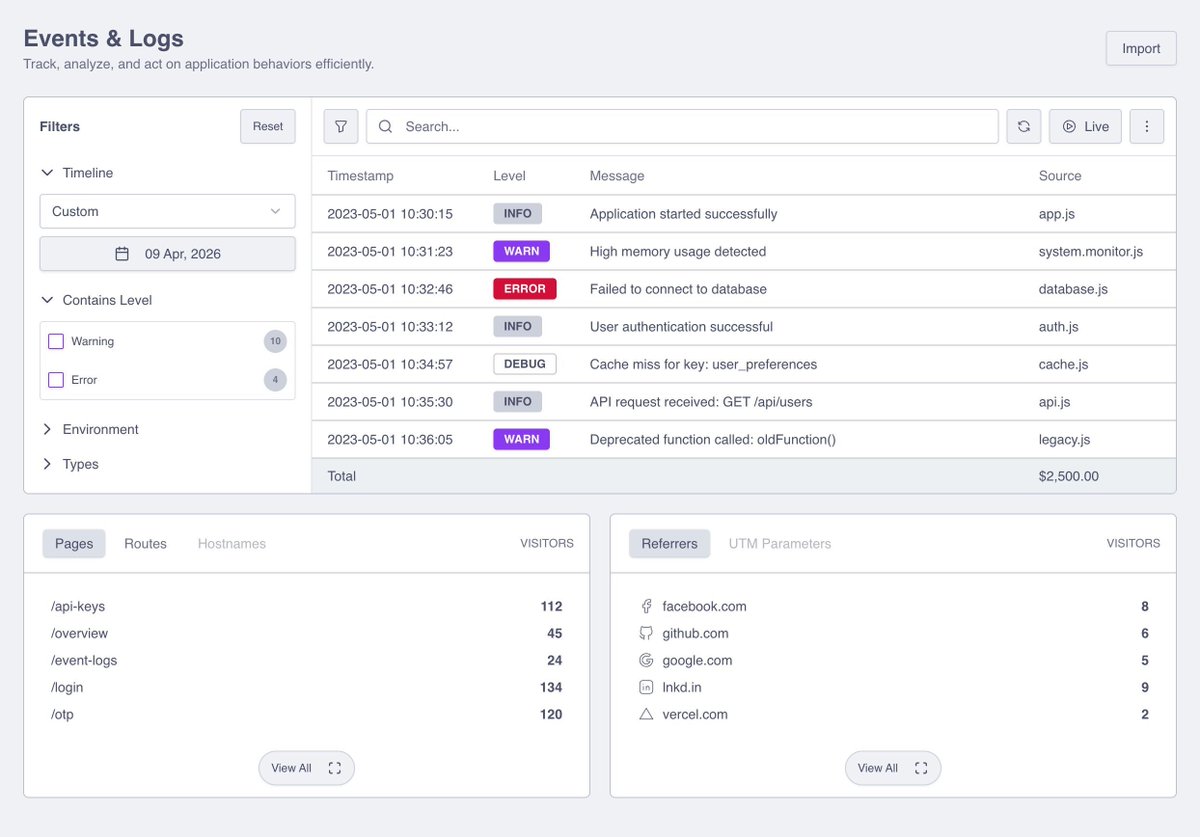The height and width of the screenshot is (837, 1200).
Task: Expand the Types filter section
Action: coord(70,464)
